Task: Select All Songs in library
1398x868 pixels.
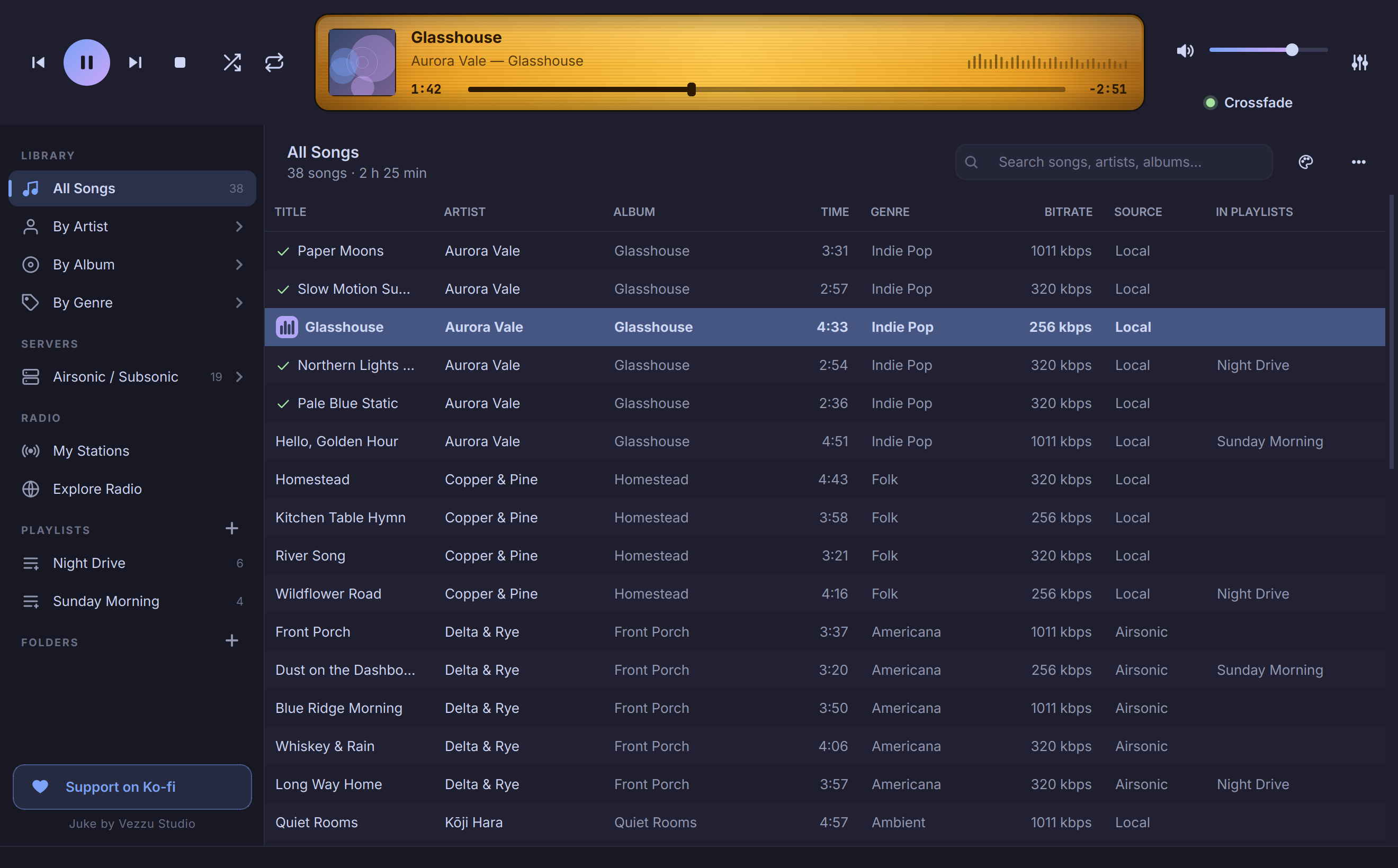Action: point(133,188)
